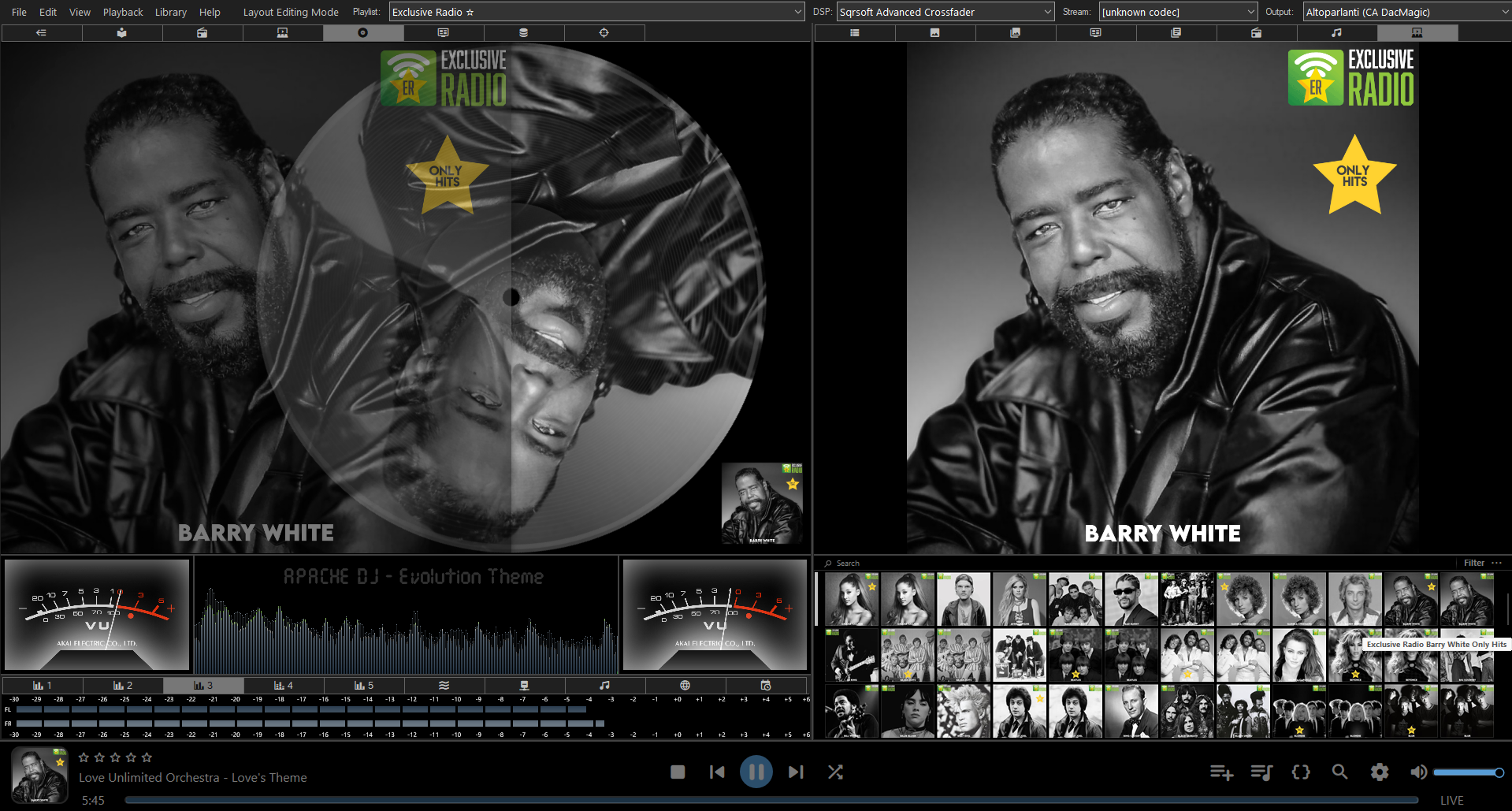Image resolution: width=1512 pixels, height=811 pixels.
Task: Open the View menu
Action: (x=80, y=12)
